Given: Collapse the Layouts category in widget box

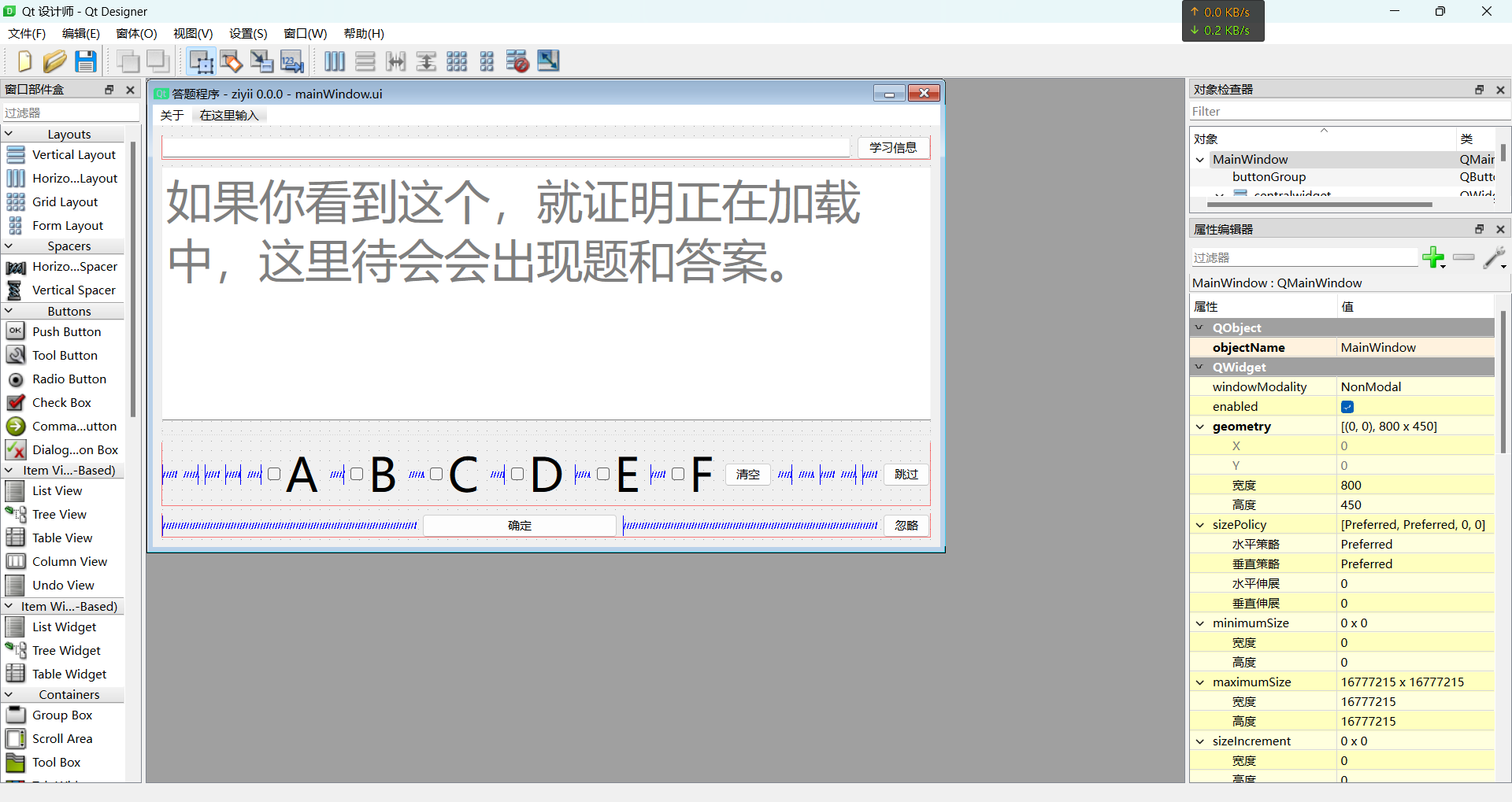Looking at the screenshot, I should (x=9, y=135).
